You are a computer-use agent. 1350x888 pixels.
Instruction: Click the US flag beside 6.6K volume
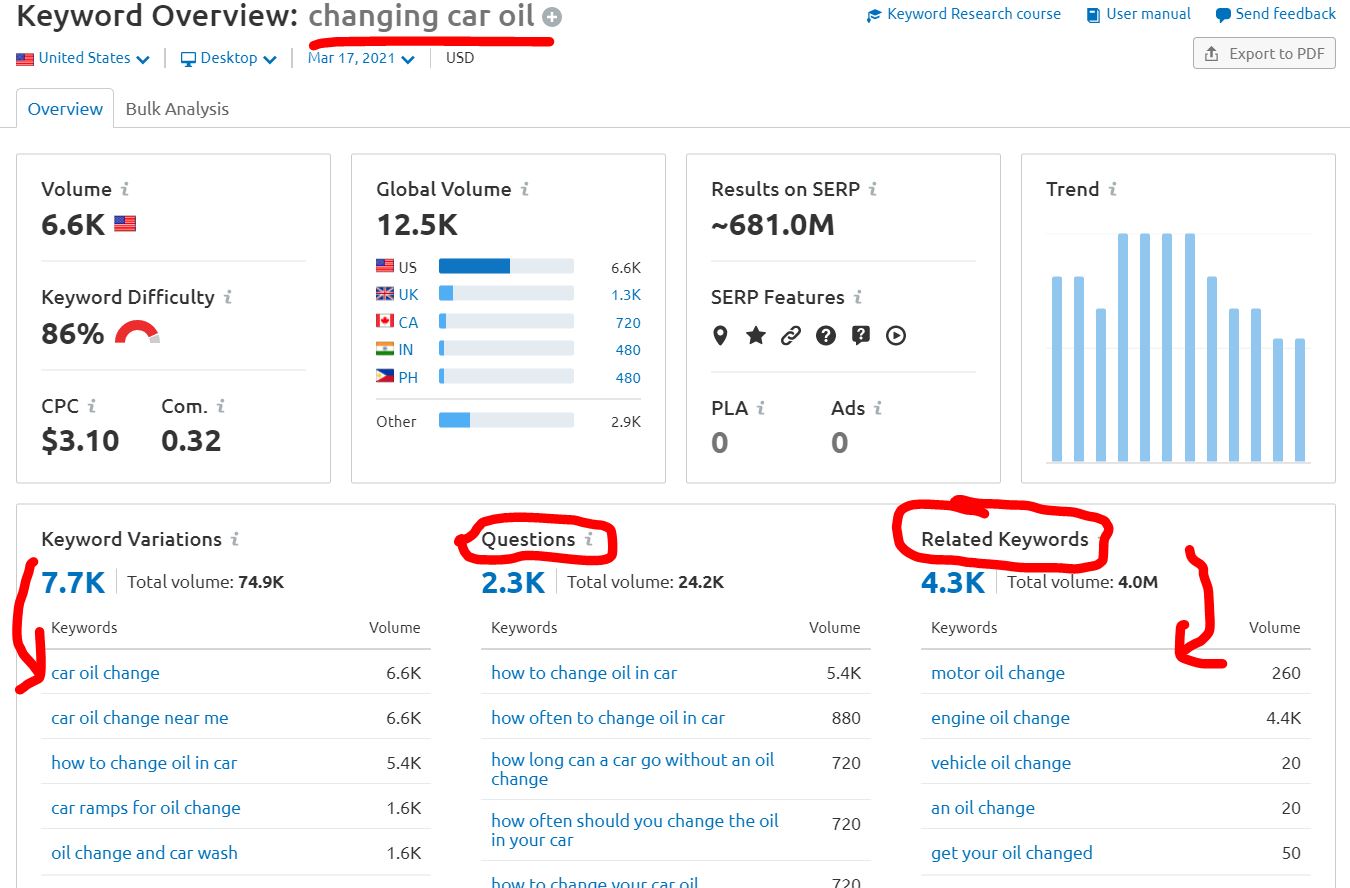(x=125, y=224)
